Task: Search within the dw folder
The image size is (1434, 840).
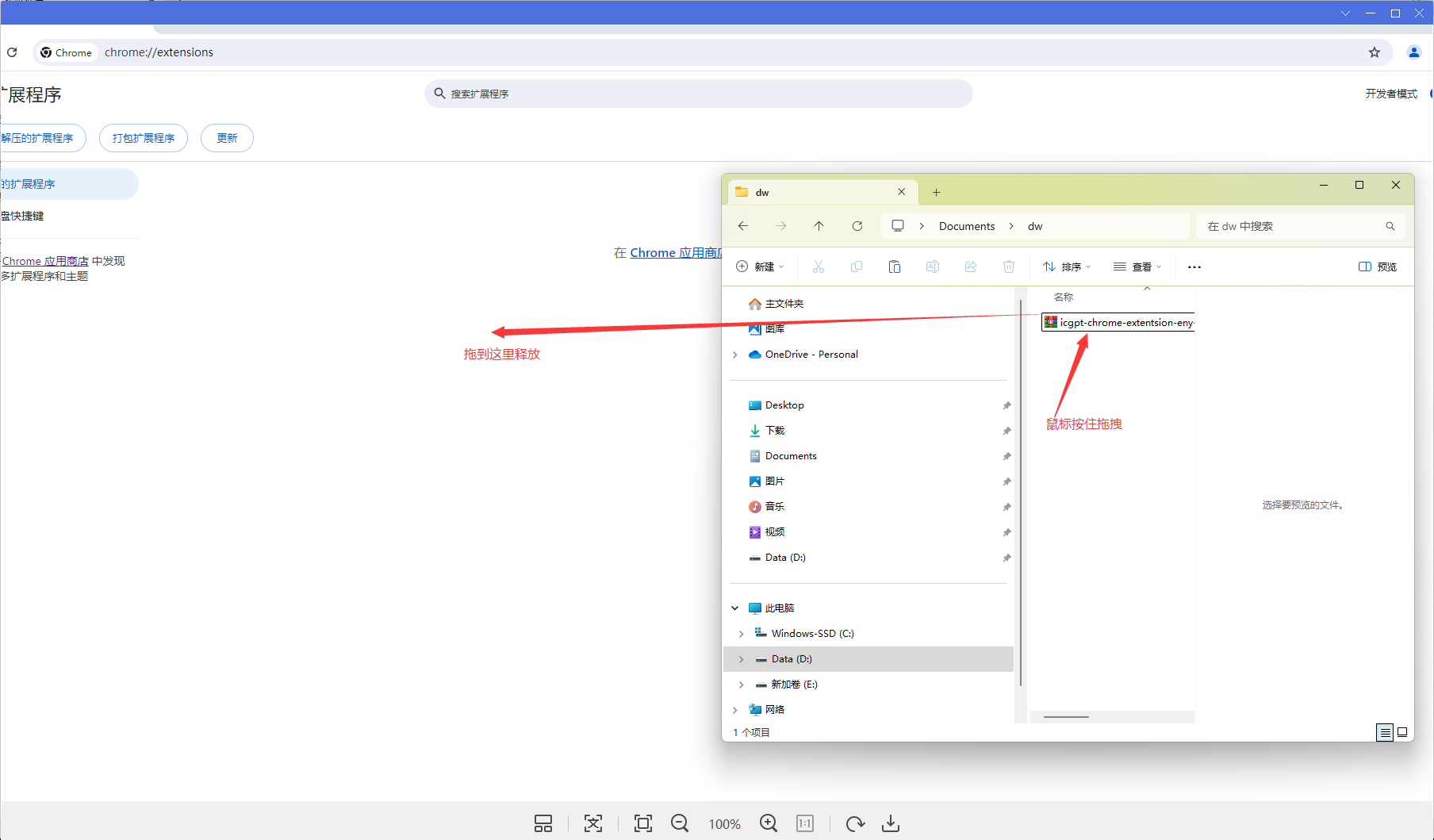Action: (x=1300, y=226)
